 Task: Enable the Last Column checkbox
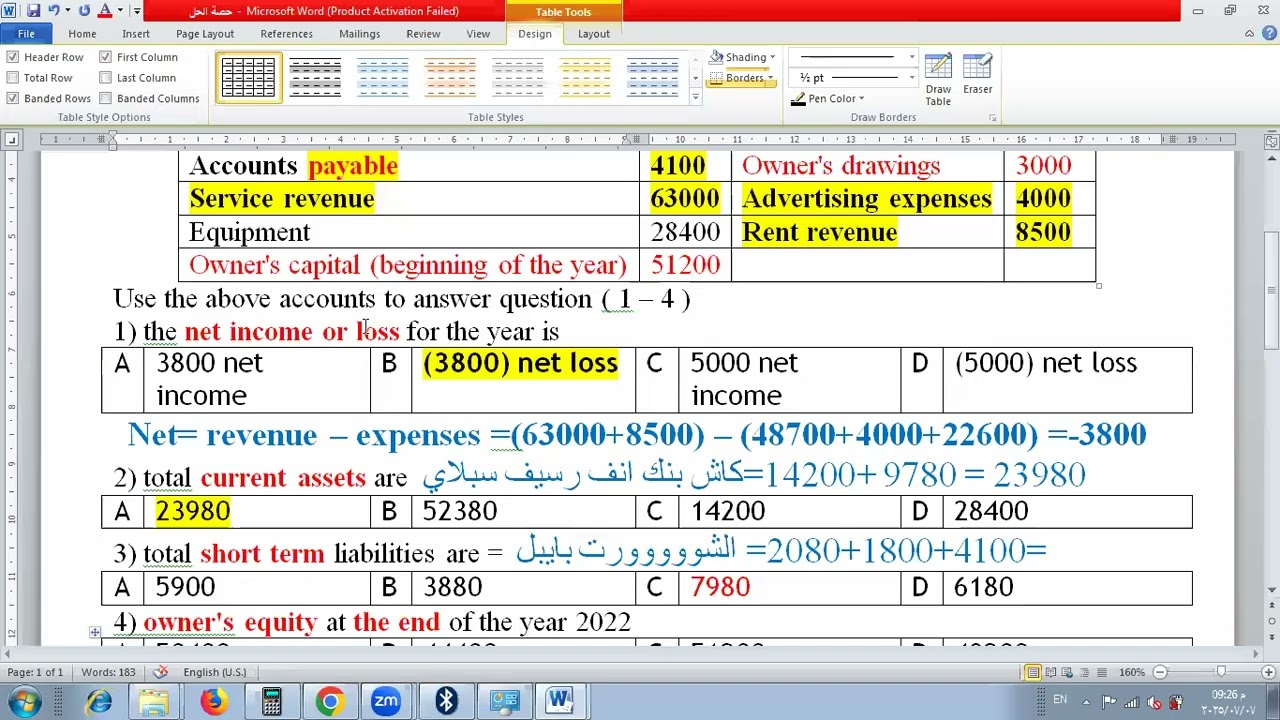[x=105, y=78]
